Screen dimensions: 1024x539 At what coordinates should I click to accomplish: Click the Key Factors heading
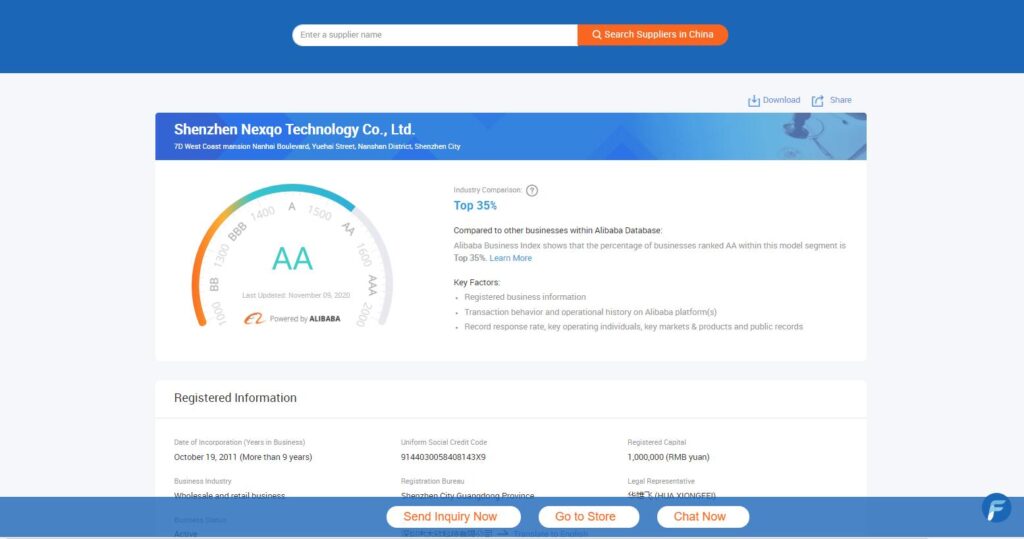tap(477, 282)
